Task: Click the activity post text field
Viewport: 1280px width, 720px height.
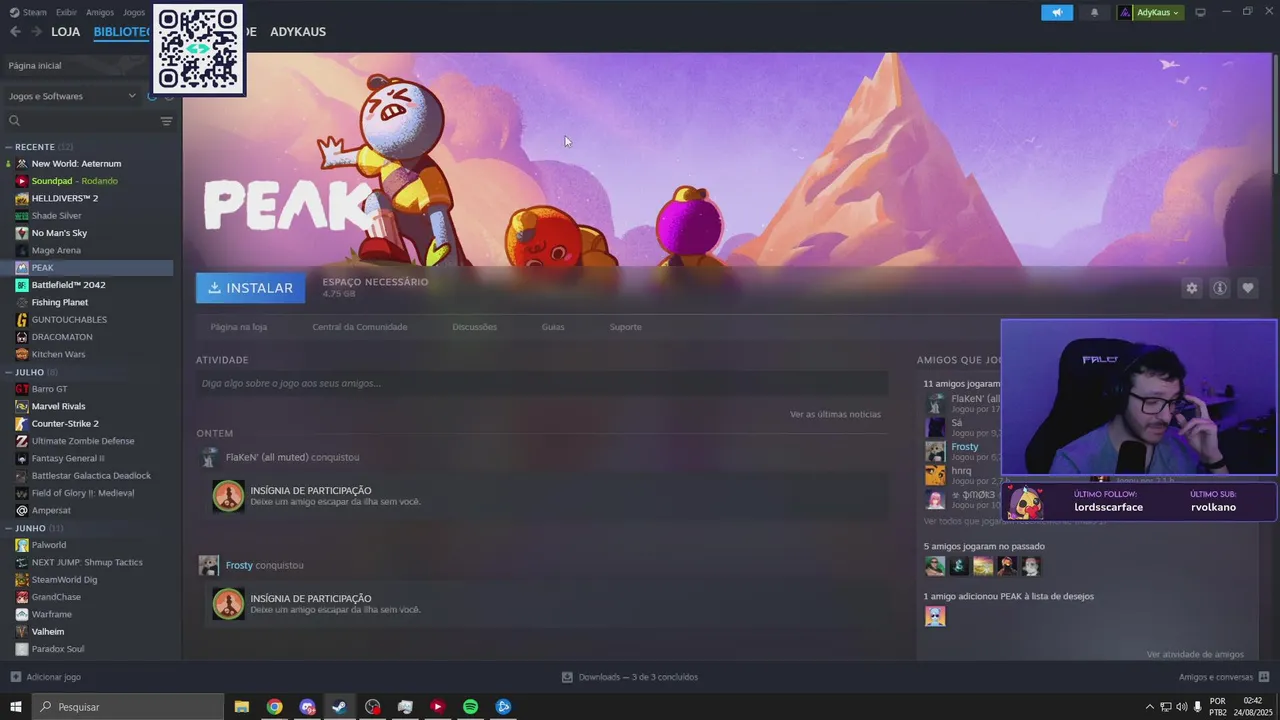Action: pyautogui.click(x=542, y=383)
